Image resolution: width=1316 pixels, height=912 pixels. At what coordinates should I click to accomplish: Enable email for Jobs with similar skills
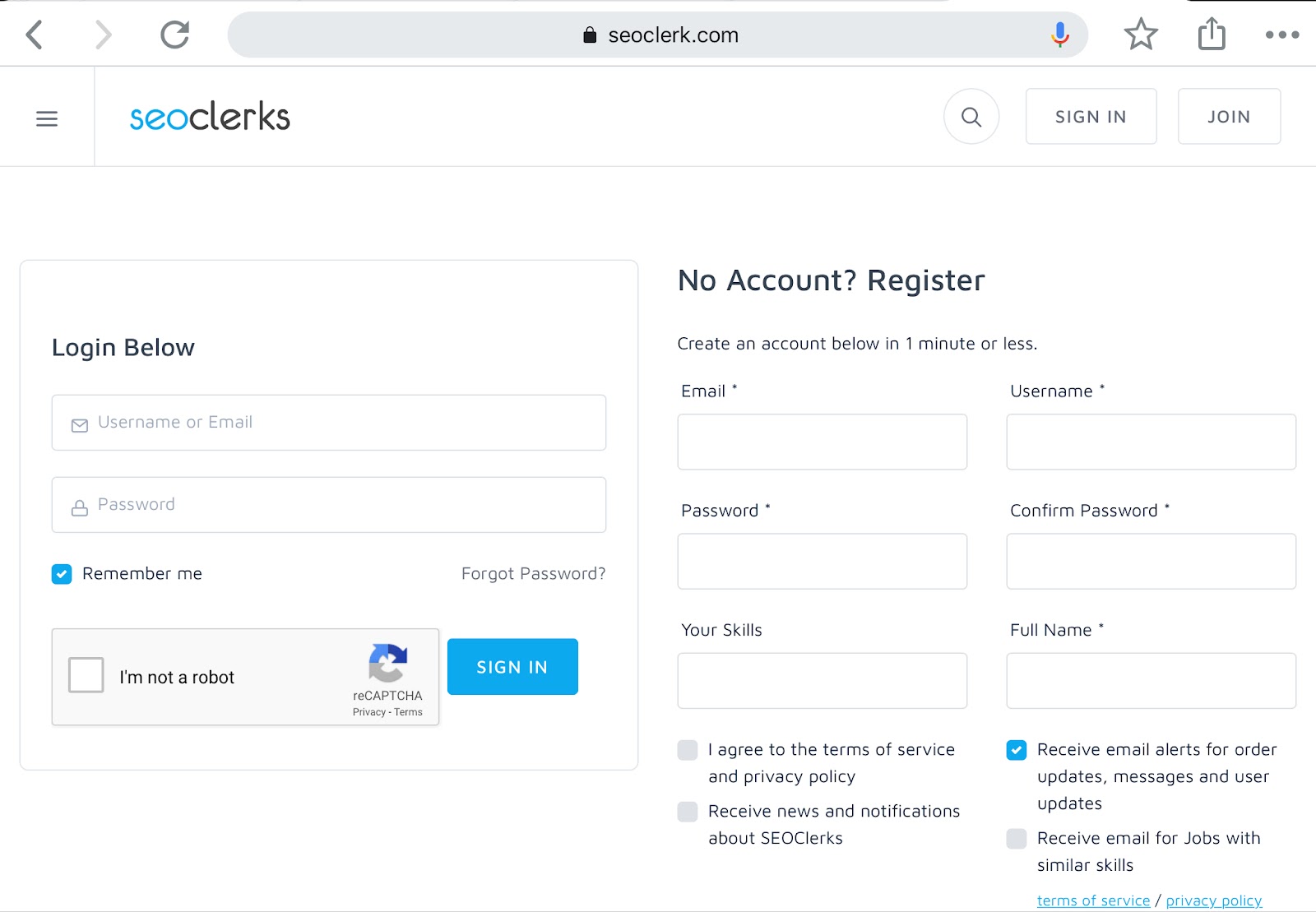tap(1017, 839)
